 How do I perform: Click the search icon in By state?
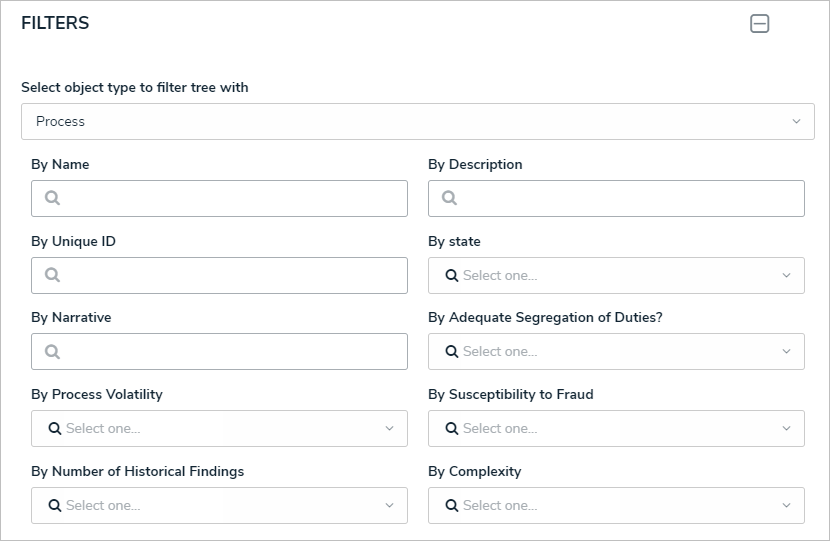452,275
